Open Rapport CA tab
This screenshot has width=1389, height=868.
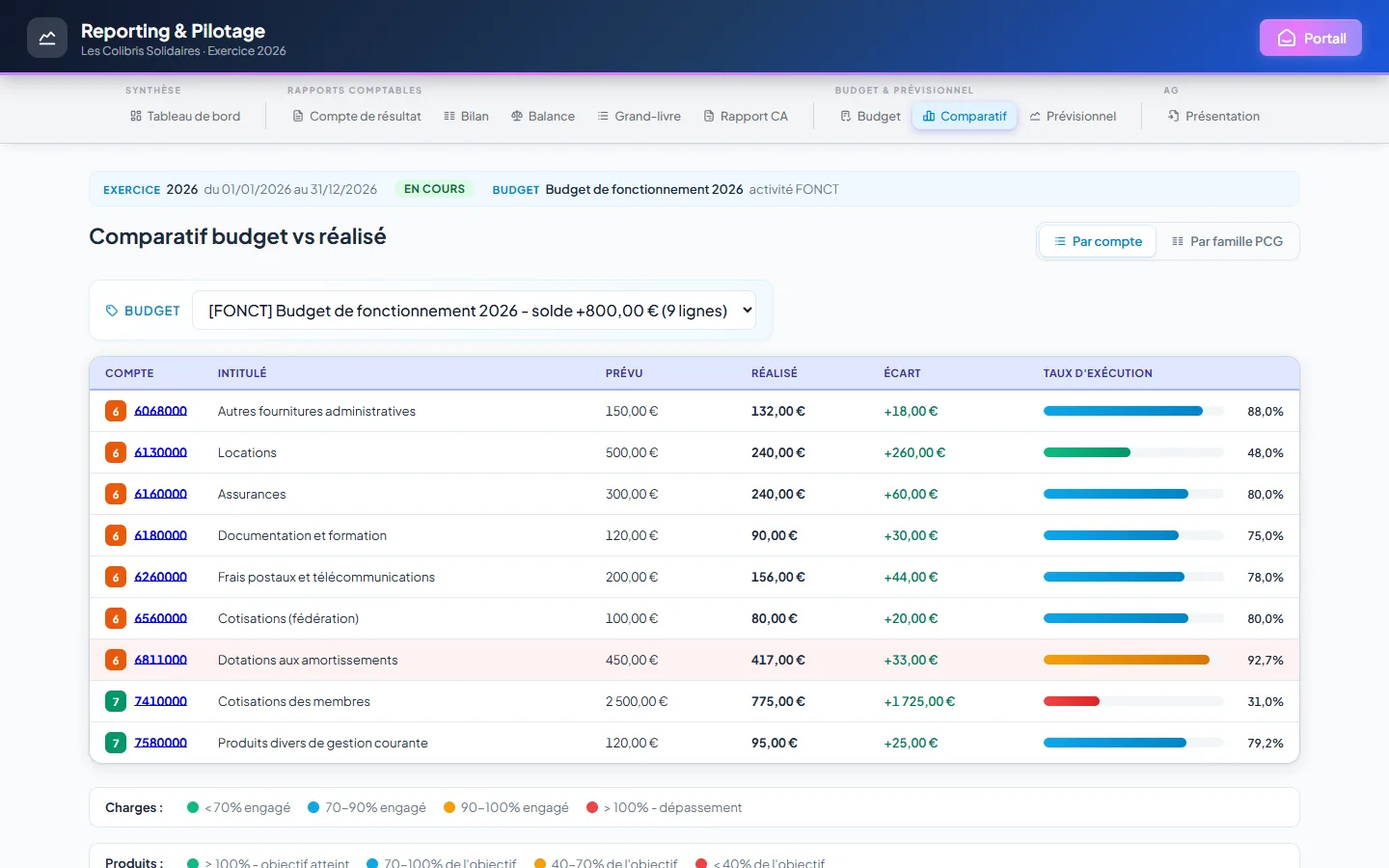pyautogui.click(x=746, y=116)
